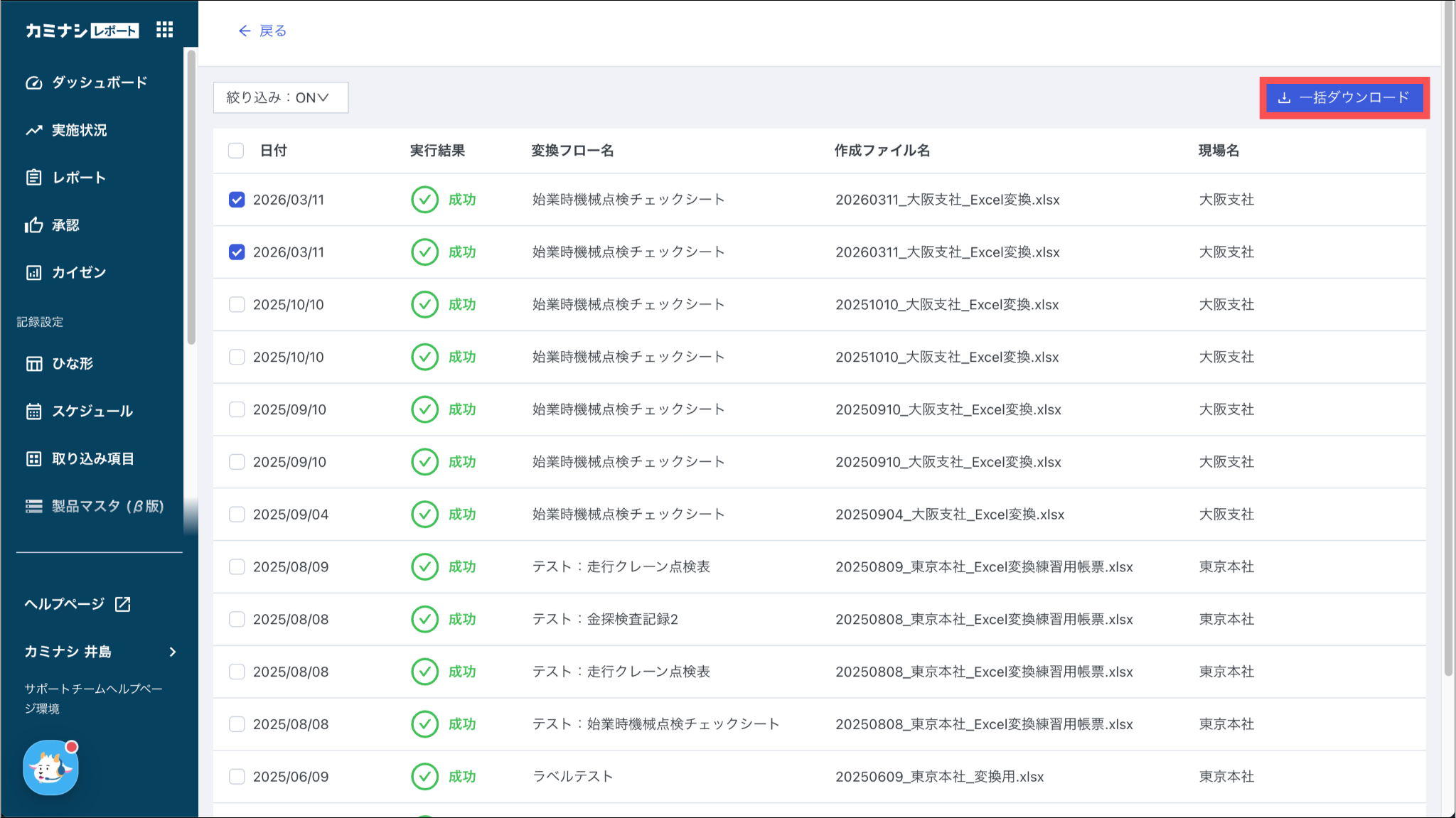1456x818 pixels.
Task: Expand the カミナシ 井島 account chevron
Action: point(173,652)
